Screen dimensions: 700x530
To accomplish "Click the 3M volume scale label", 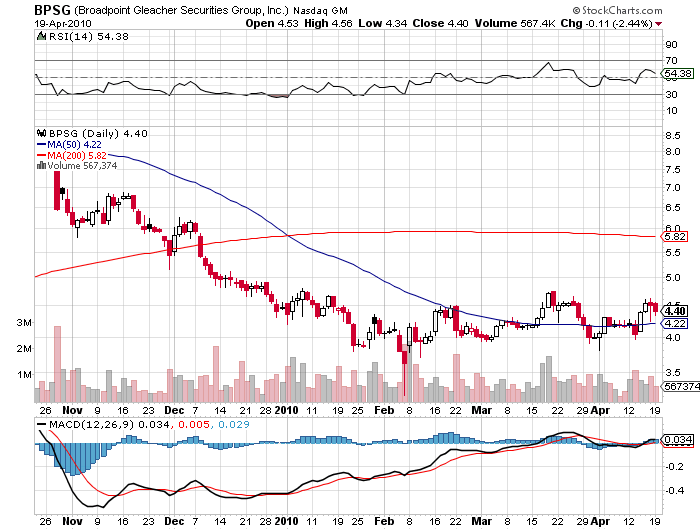I will [24, 322].
